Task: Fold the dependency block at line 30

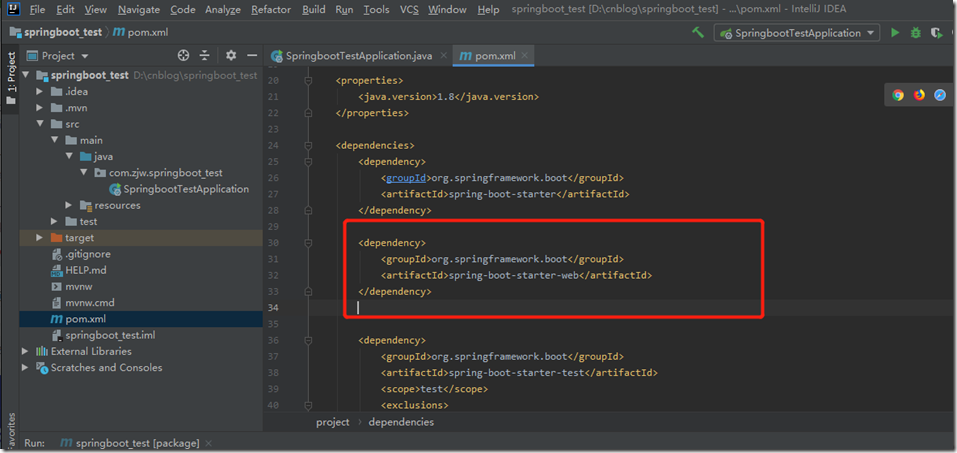Action: click(308, 242)
